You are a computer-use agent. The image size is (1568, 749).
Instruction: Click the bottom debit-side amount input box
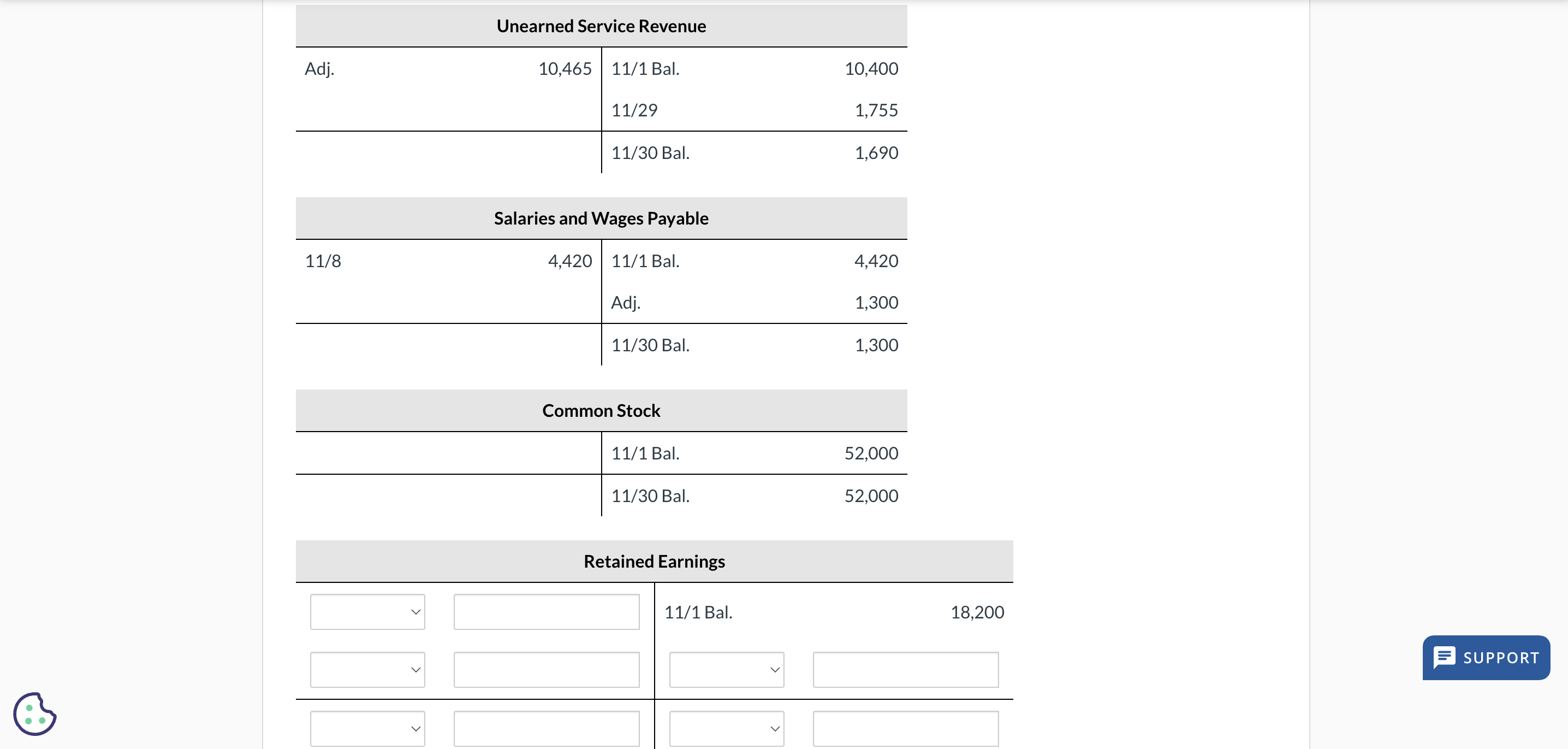pyautogui.click(x=545, y=728)
